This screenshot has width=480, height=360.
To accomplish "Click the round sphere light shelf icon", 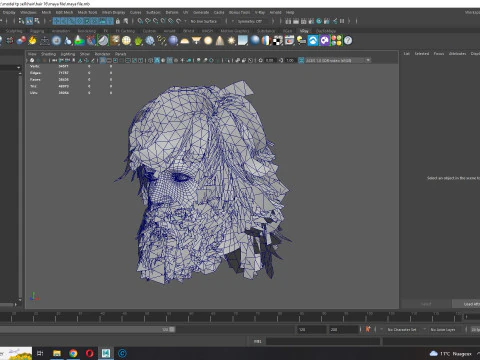I will pyautogui.click(x=208, y=41).
